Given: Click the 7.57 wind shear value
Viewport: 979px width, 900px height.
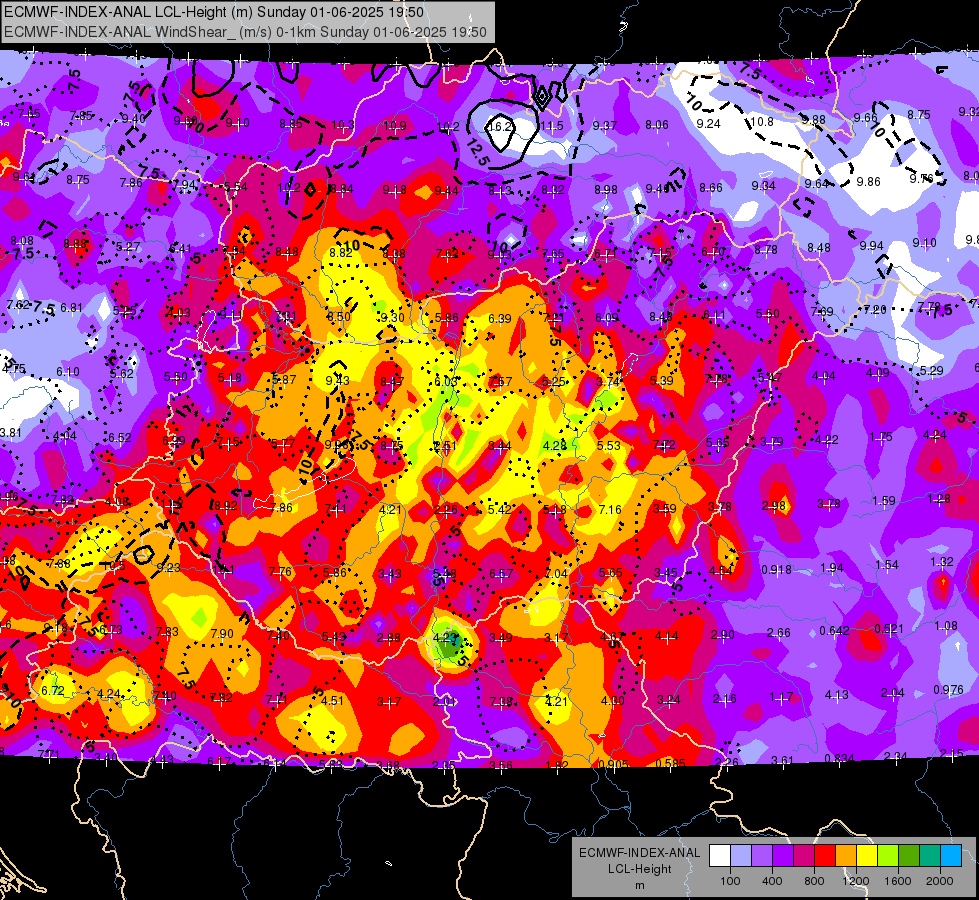Looking at the screenshot, I should pyautogui.click(x=500, y=382).
